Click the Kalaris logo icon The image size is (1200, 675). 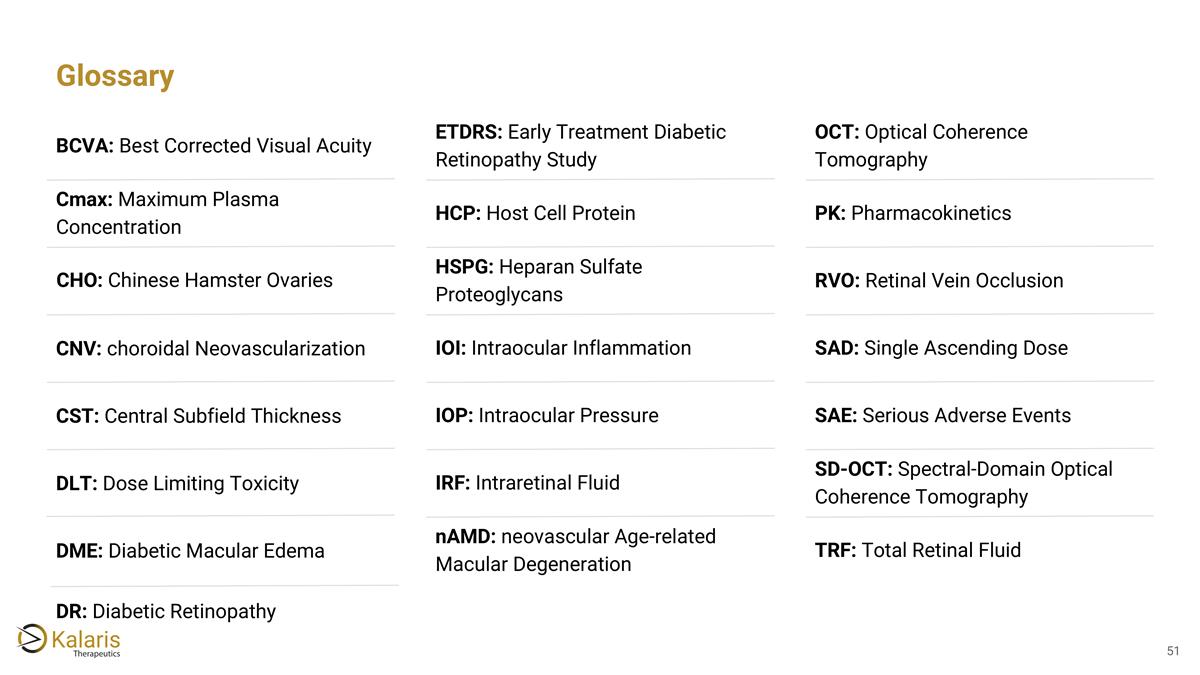pyautogui.click(x=32, y=638)
